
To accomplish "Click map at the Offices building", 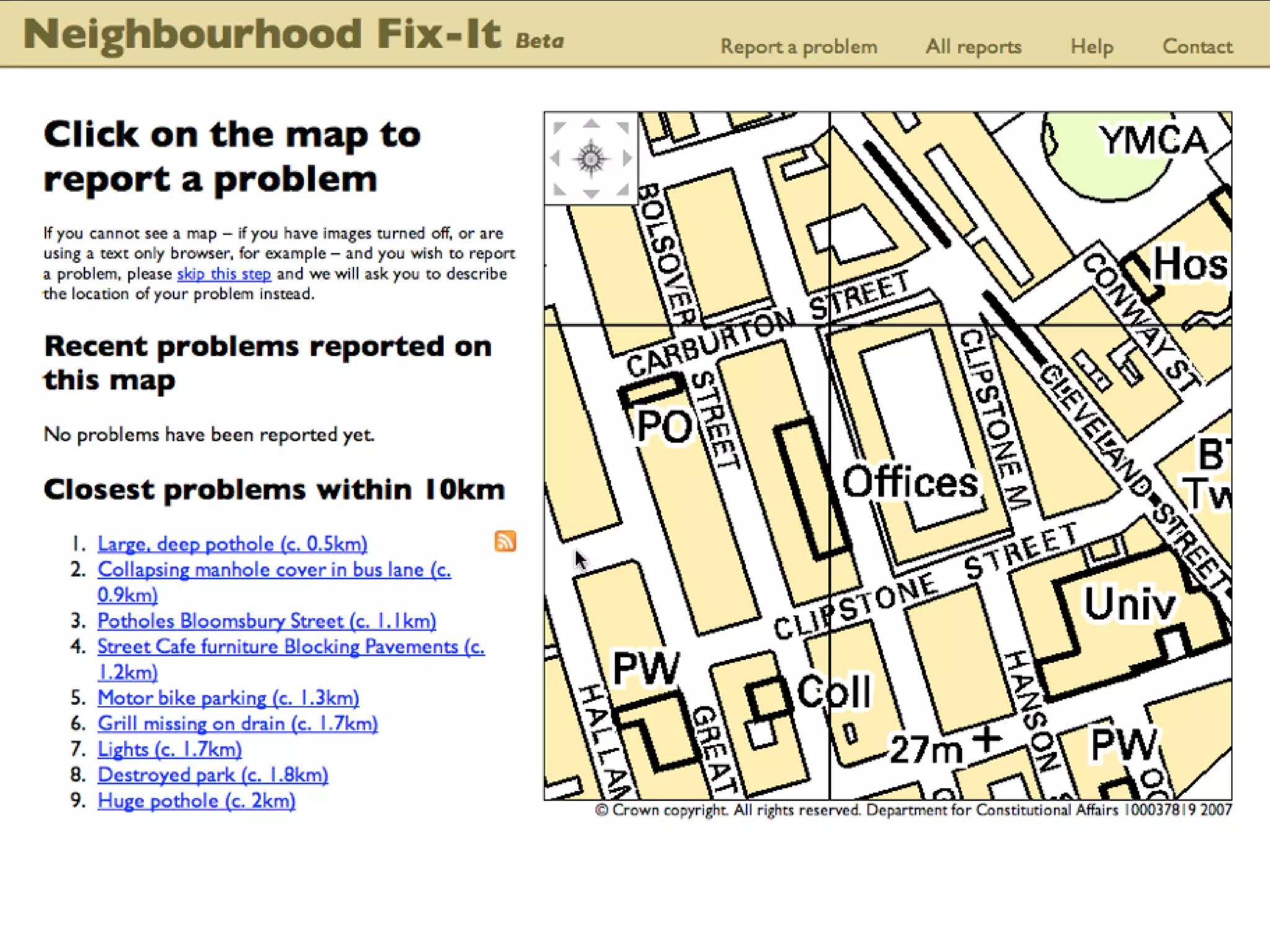I will point(909,482).
